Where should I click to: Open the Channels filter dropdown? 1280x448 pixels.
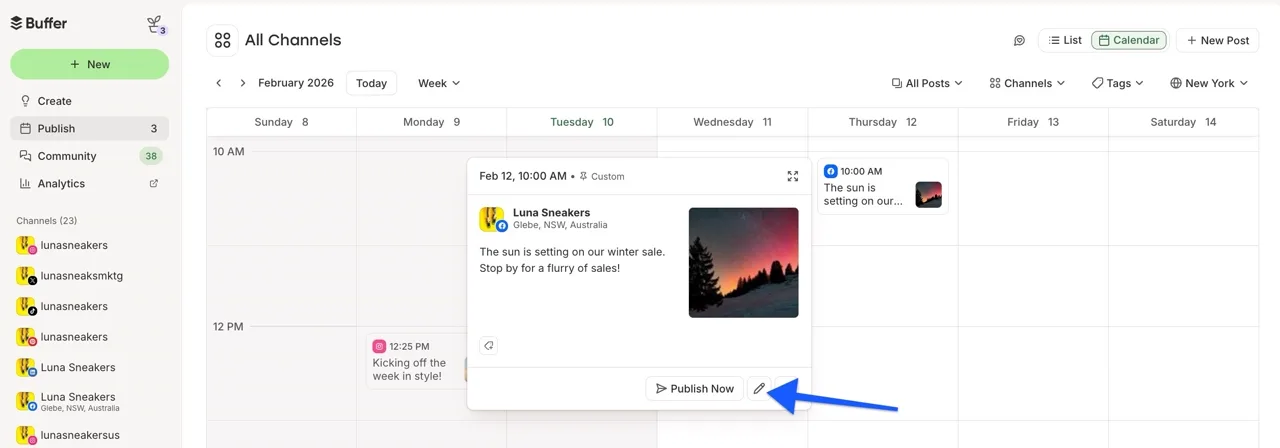1027,83
